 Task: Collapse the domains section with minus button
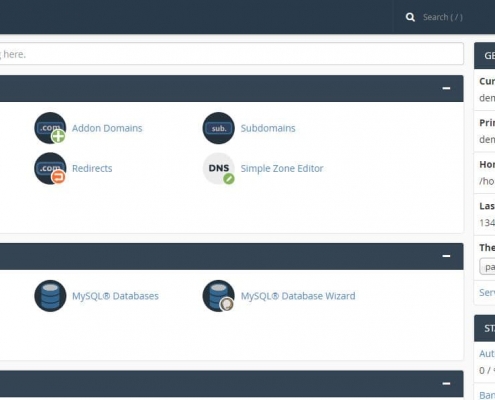point(446,88)
